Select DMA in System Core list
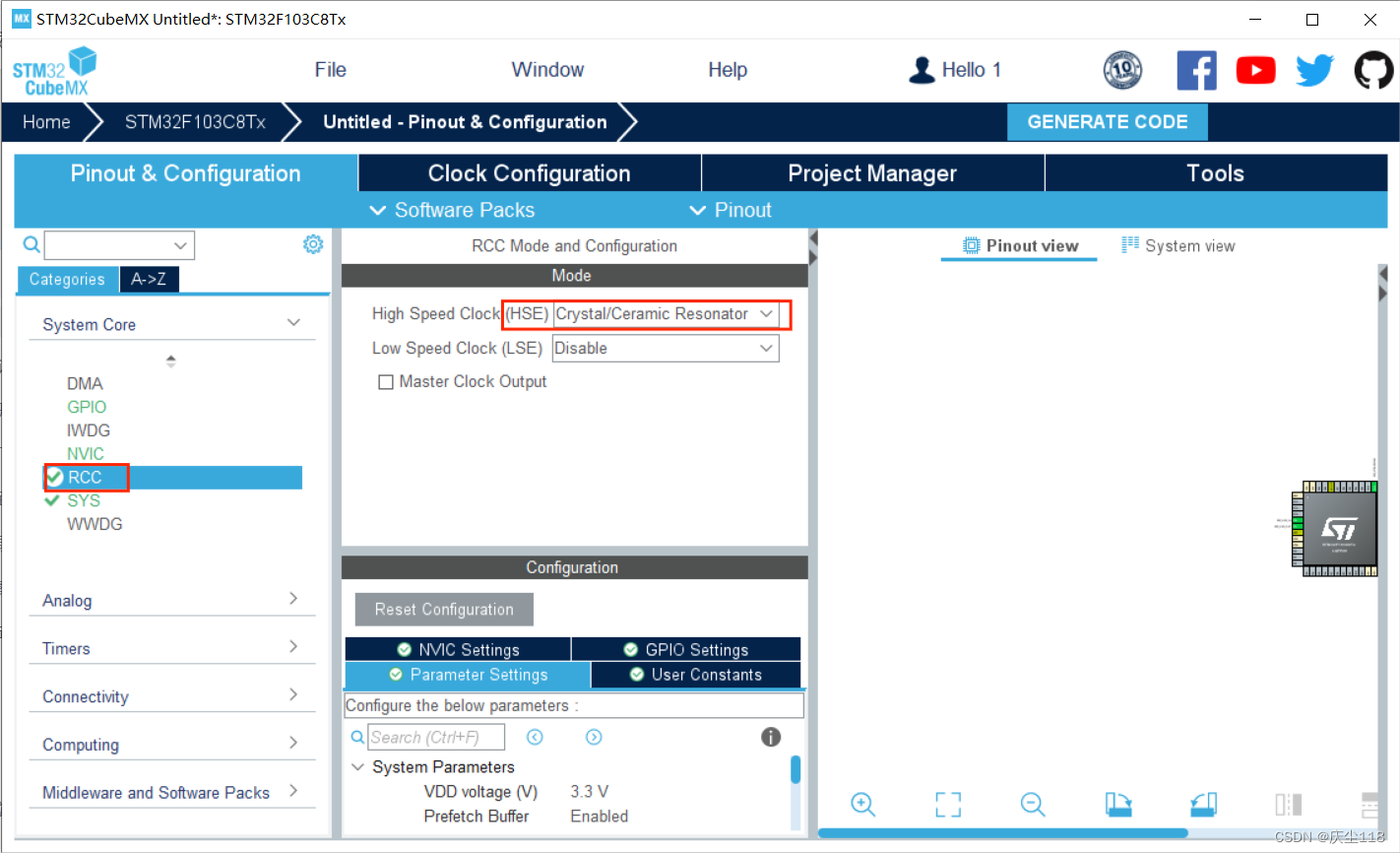 click(x=85, y=384)
